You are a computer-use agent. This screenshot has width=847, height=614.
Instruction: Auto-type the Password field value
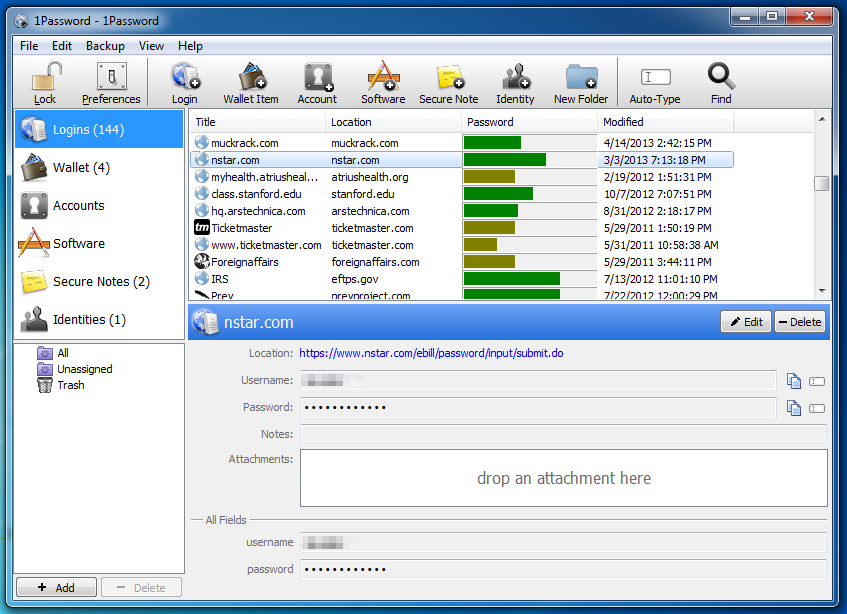[817, 409]
